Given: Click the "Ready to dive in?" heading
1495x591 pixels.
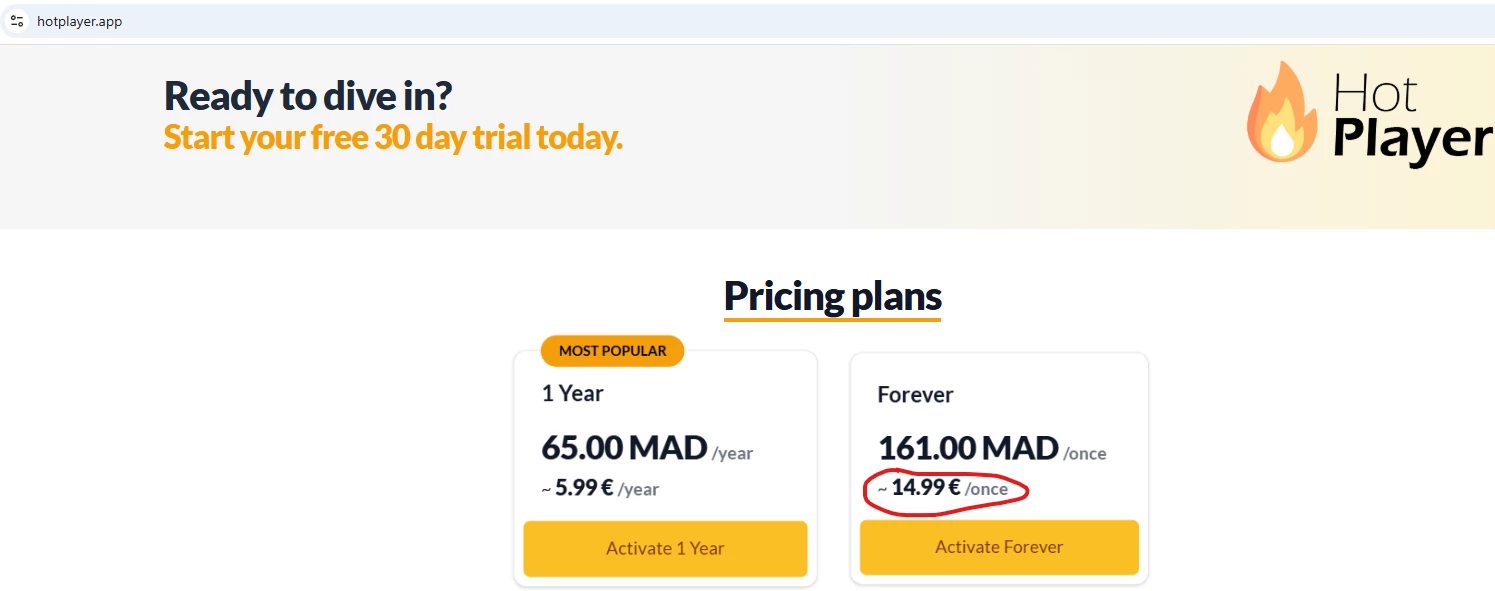Looking at the screenshot, I should tap(308, 96).
